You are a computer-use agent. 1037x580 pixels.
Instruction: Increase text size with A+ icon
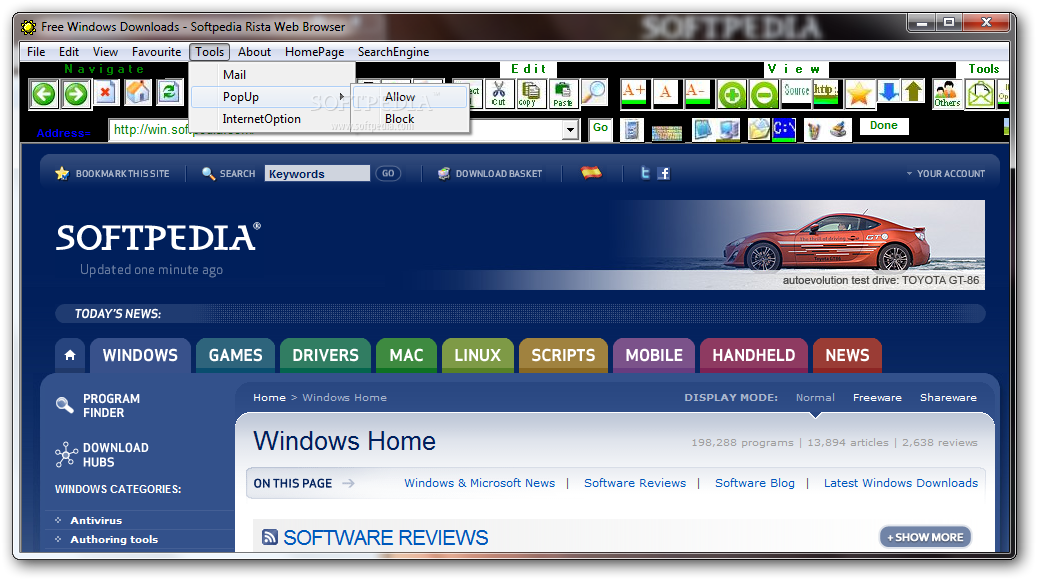[x=634, y=93]
